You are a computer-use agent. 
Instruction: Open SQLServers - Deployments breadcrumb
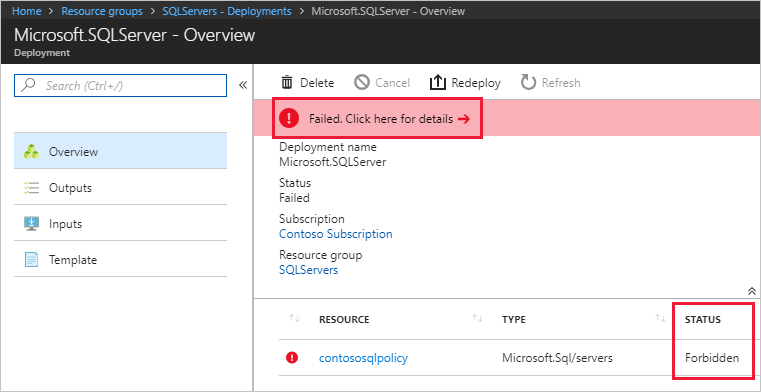click(227, 11)
